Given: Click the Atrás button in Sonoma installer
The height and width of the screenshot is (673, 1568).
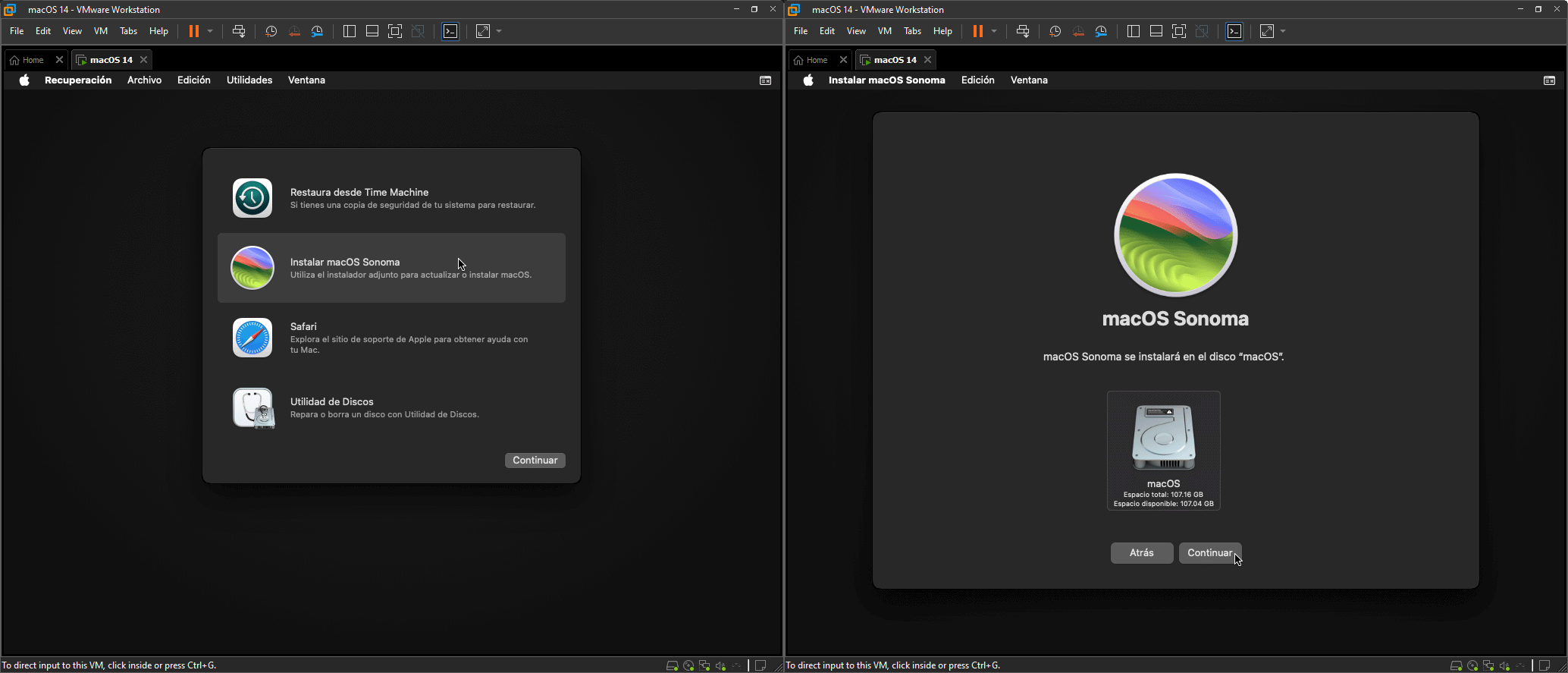Looking at the screenshot, I should [1142, 553].
